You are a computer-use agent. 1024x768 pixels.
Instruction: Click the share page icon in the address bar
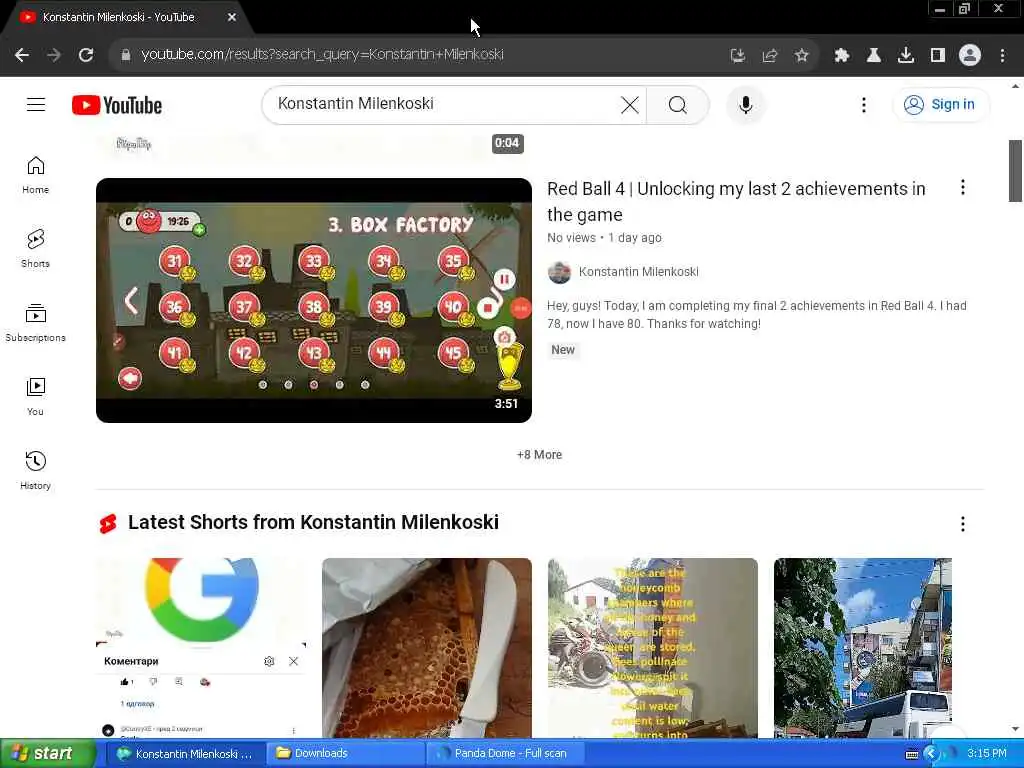(769, 55)
